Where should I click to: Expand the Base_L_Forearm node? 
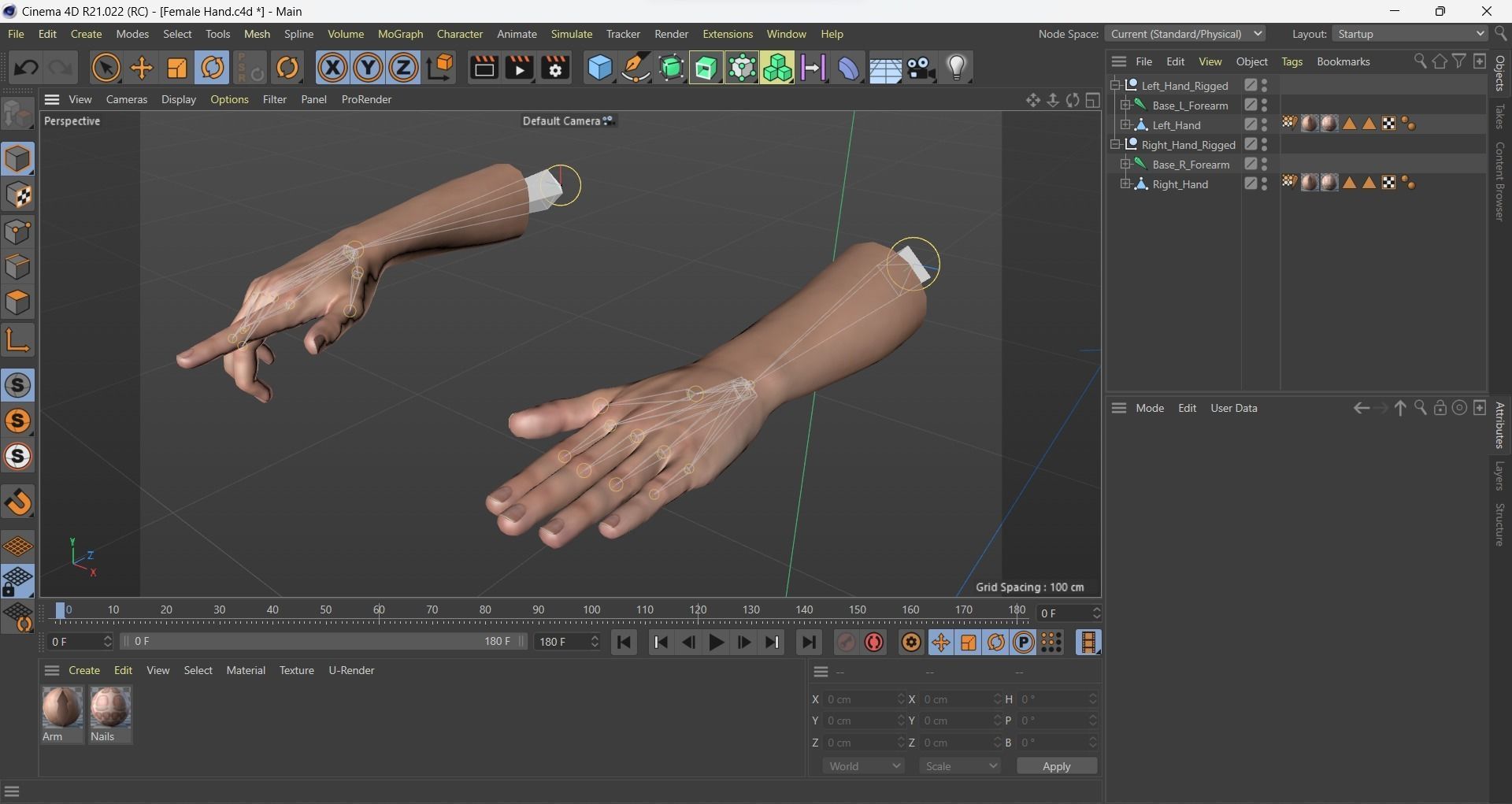point(1125,105)
